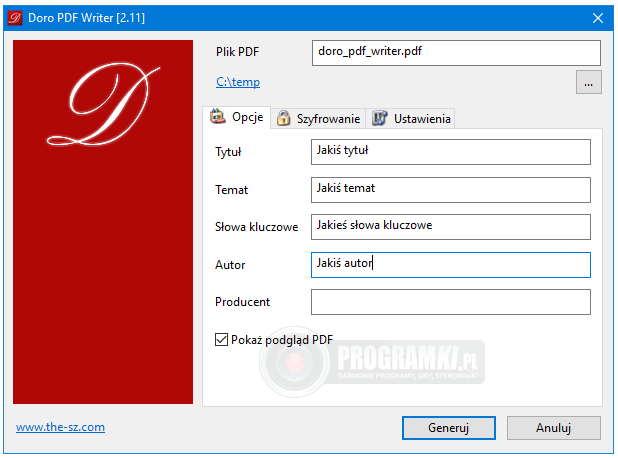This screenshot has height=458, width=618.
Task: Click the Autor label
Action: pos(230,265)
